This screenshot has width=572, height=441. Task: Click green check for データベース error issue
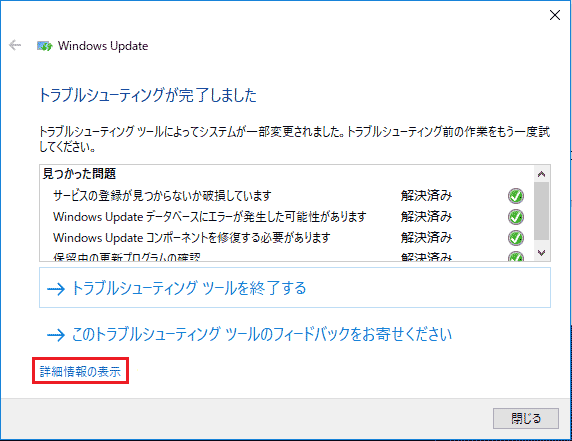pyautogui.click(x=516, y=217)
